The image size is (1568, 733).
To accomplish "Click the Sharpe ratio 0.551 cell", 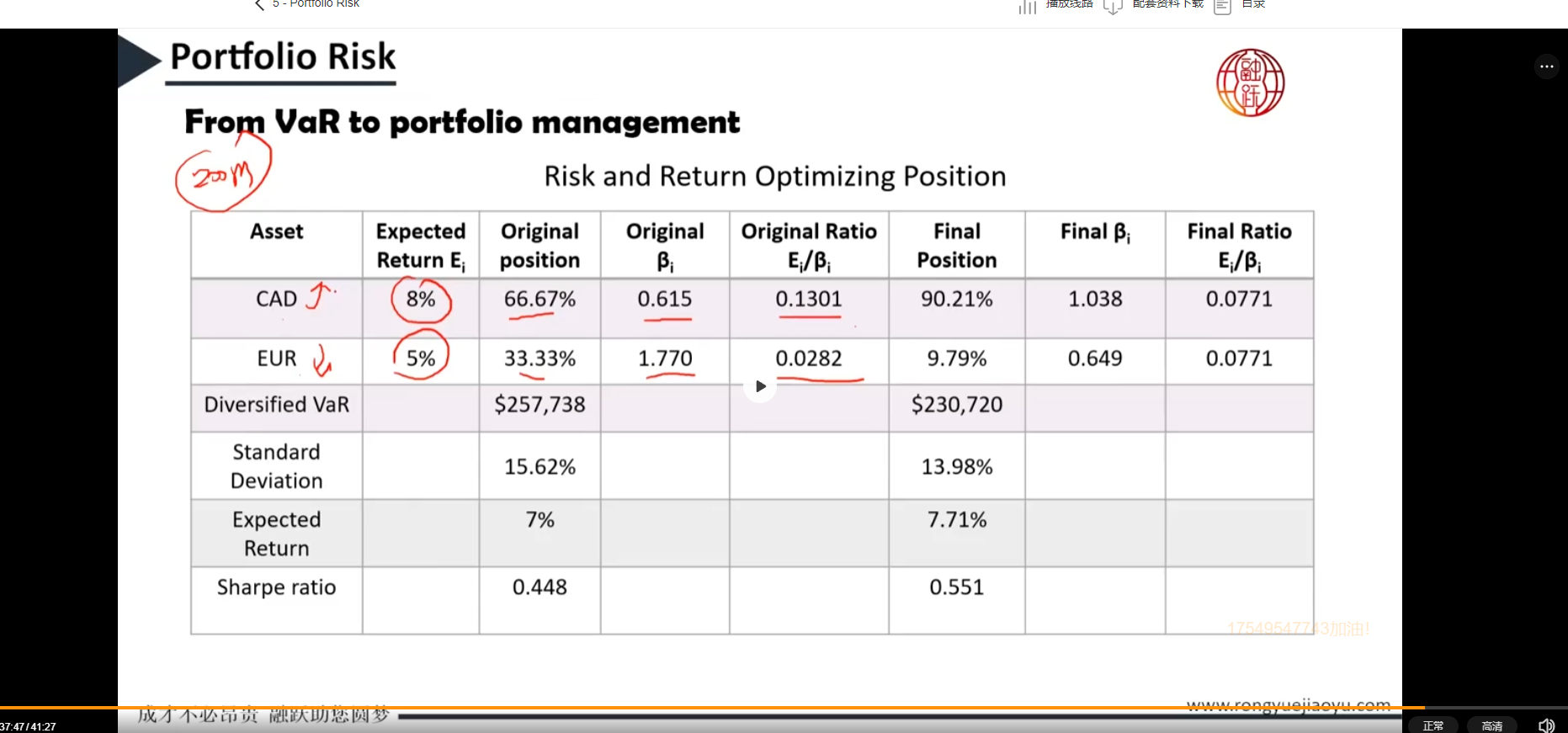I will 956,587.
